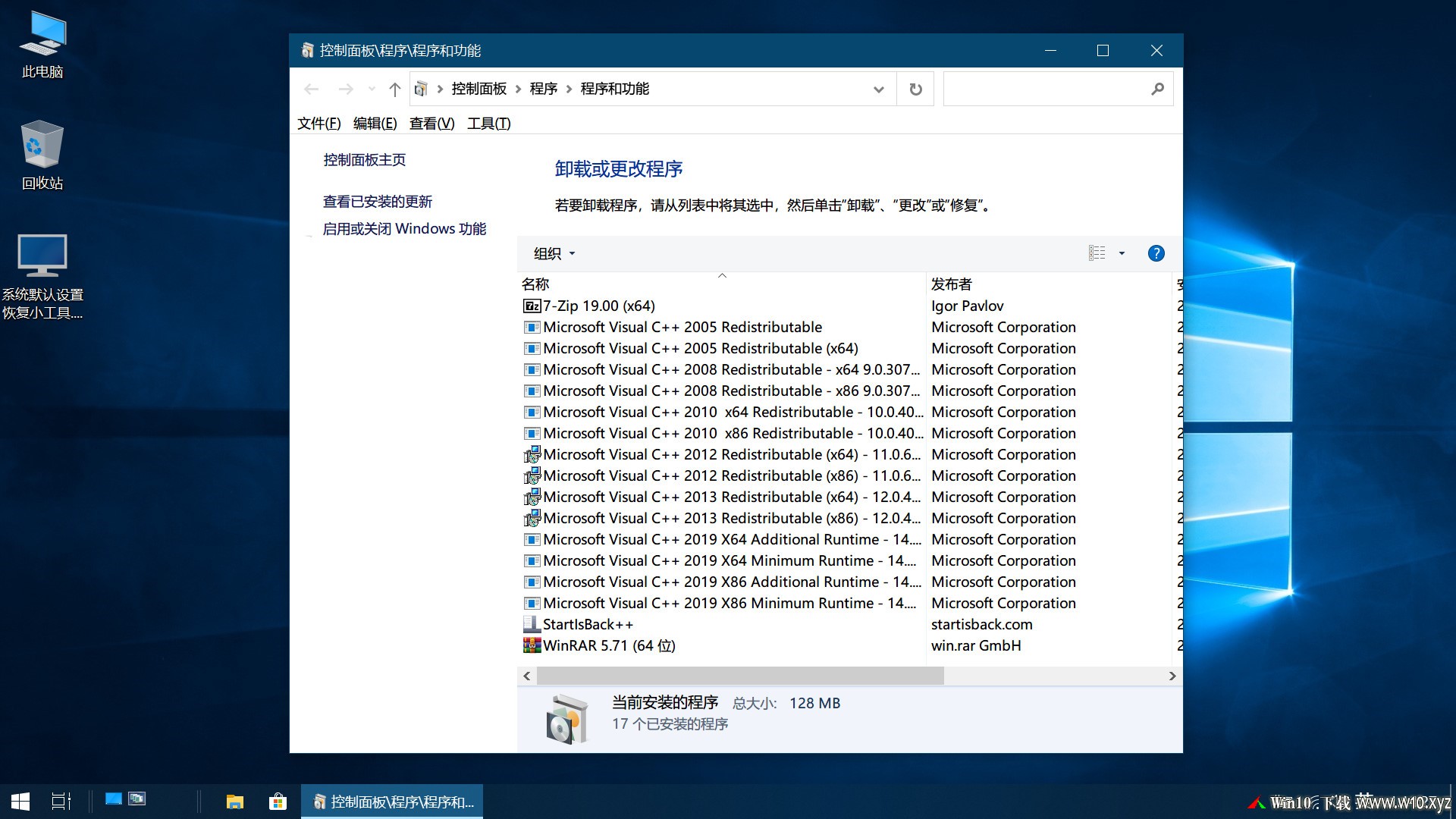Refresh the programs list
The height and width of the screenshot is (819, 1456).
[x=915, y=89]
